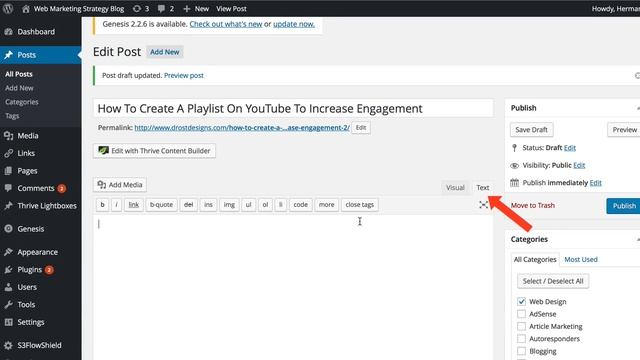Viewport: 640px width, 360px height.
Task: Insert image with img button
Action: click(x=229, y=205)
